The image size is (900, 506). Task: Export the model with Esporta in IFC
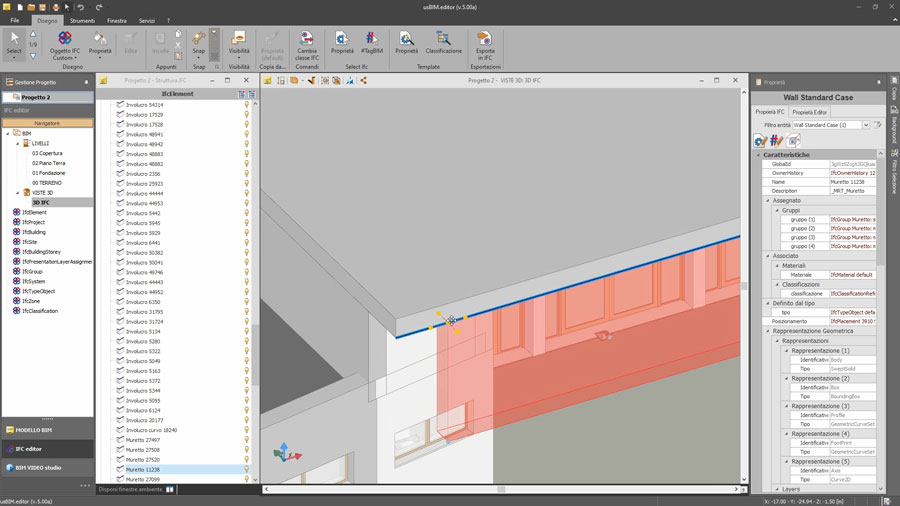(x=485, y=45)
